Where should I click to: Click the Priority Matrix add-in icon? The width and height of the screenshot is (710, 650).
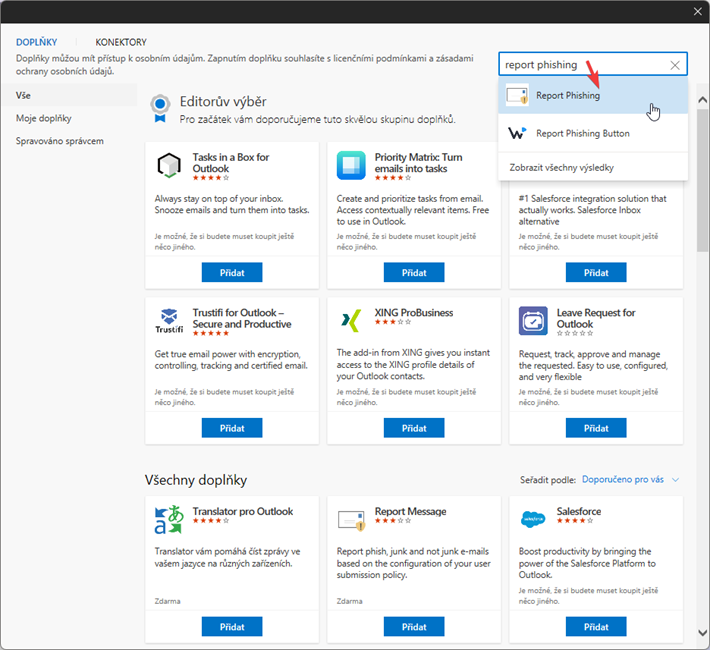coord(351,166)
